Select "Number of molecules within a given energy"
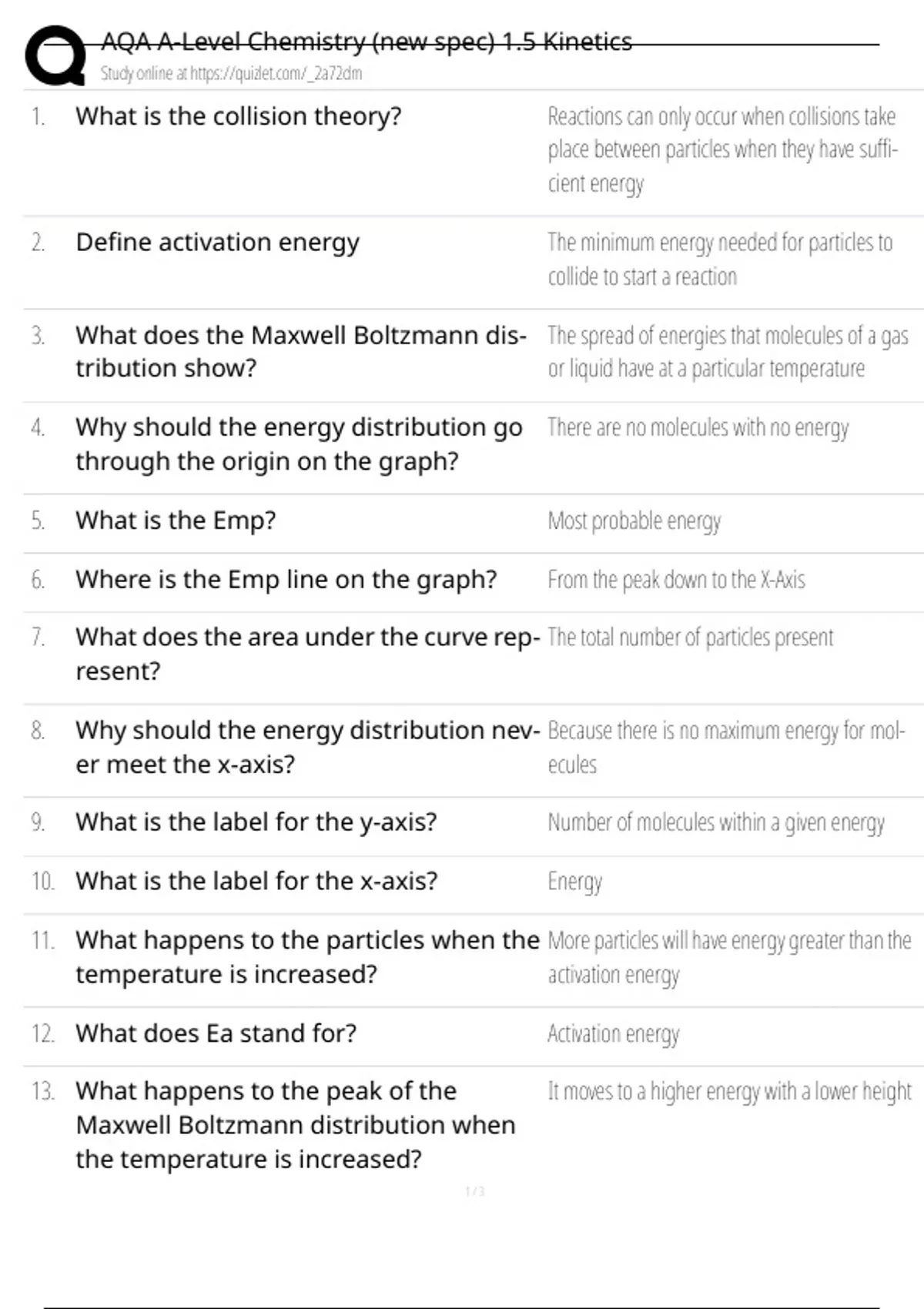This screenshot has height=1309, width=924. [715, 823]
